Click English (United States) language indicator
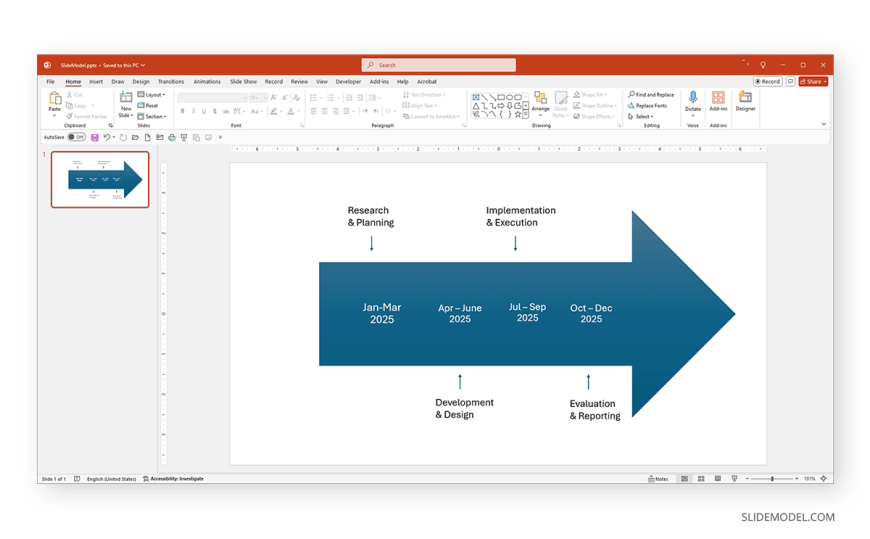870x539 pixels. click(111, 478)
